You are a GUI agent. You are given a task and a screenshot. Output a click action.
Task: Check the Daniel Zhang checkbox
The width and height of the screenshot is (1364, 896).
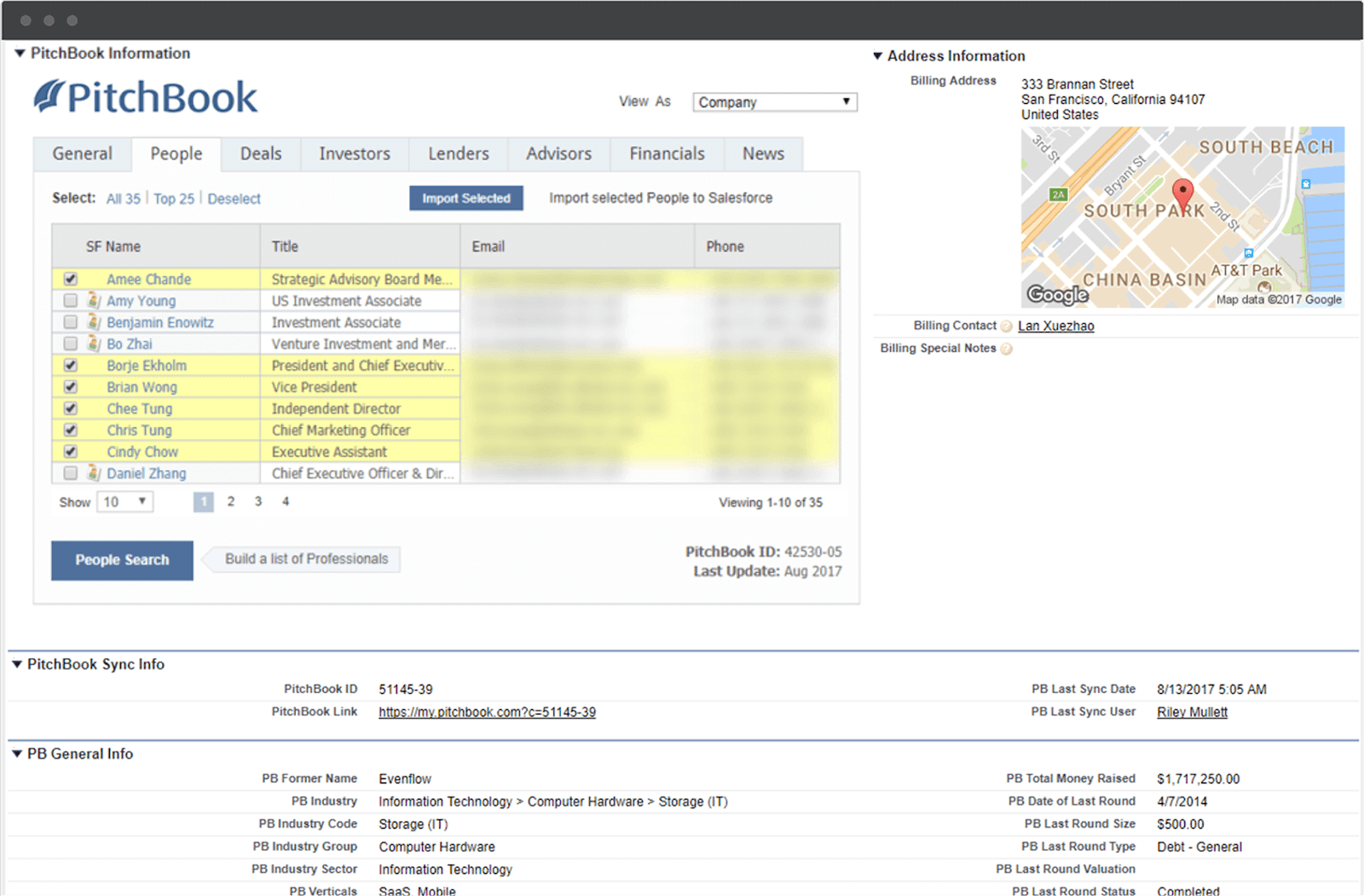click(x=71, y=472)
